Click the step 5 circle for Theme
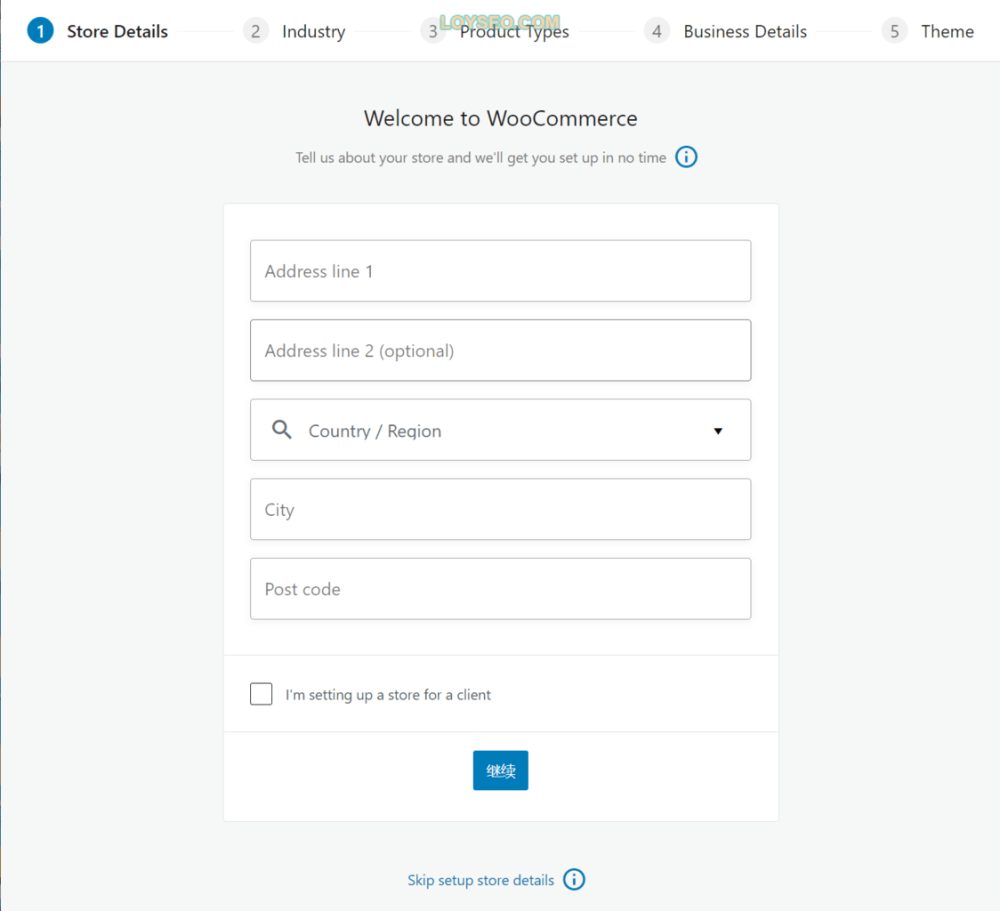The image size is (1000, 911). coord(894,31)
